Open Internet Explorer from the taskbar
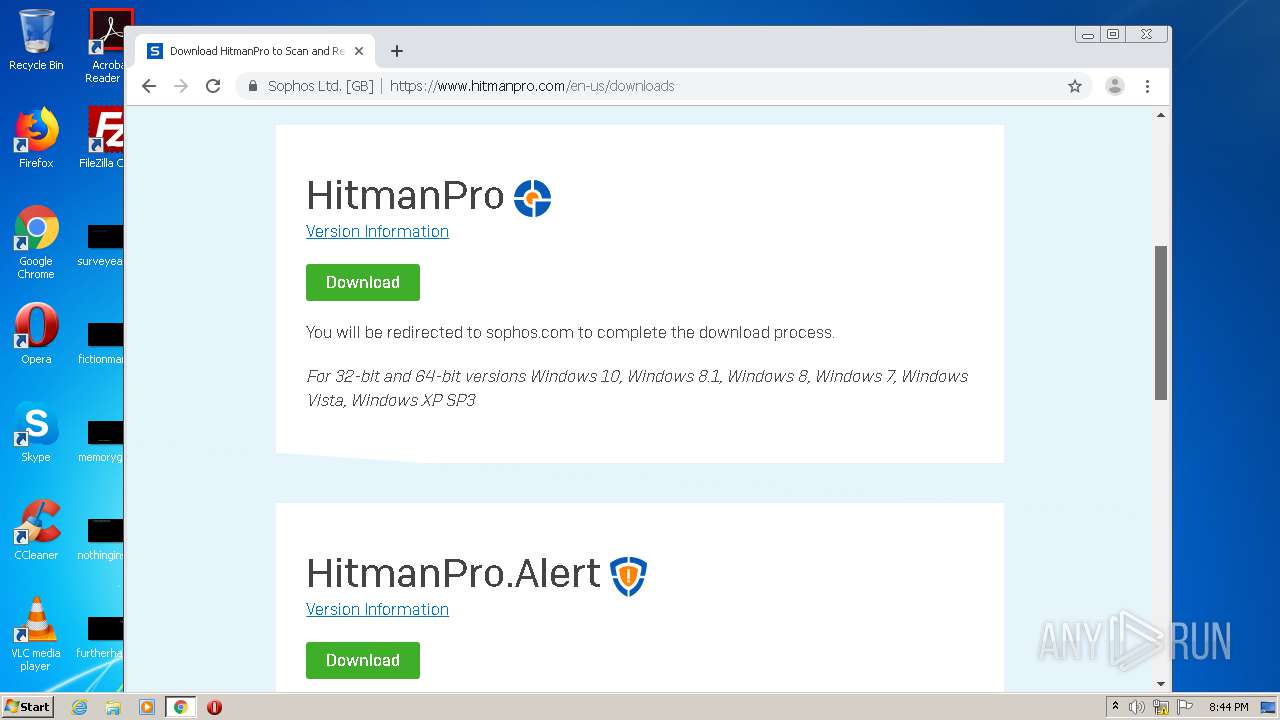The height and width of the screenshot is (720, 1280). (x=79, y=707)
